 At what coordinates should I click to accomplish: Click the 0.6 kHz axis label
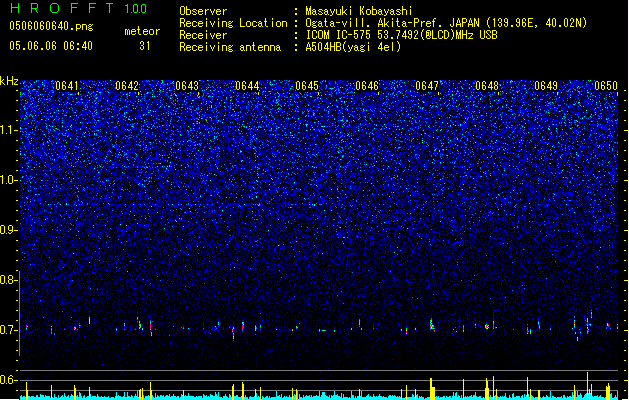(9, 380)
